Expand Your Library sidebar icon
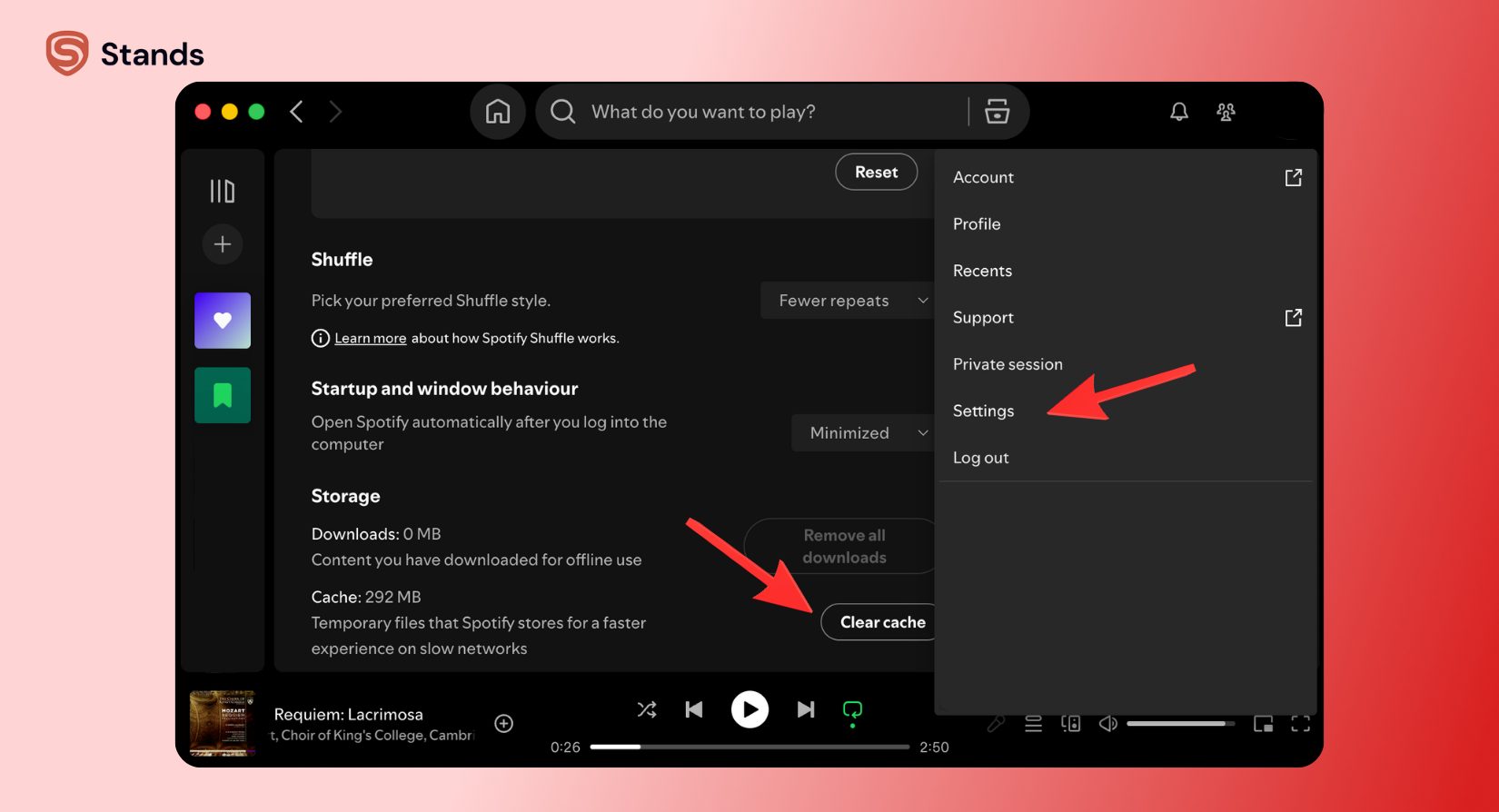The height and width of the screenshot is (812, 1499). pyautogui.click(x=223, y=191)
